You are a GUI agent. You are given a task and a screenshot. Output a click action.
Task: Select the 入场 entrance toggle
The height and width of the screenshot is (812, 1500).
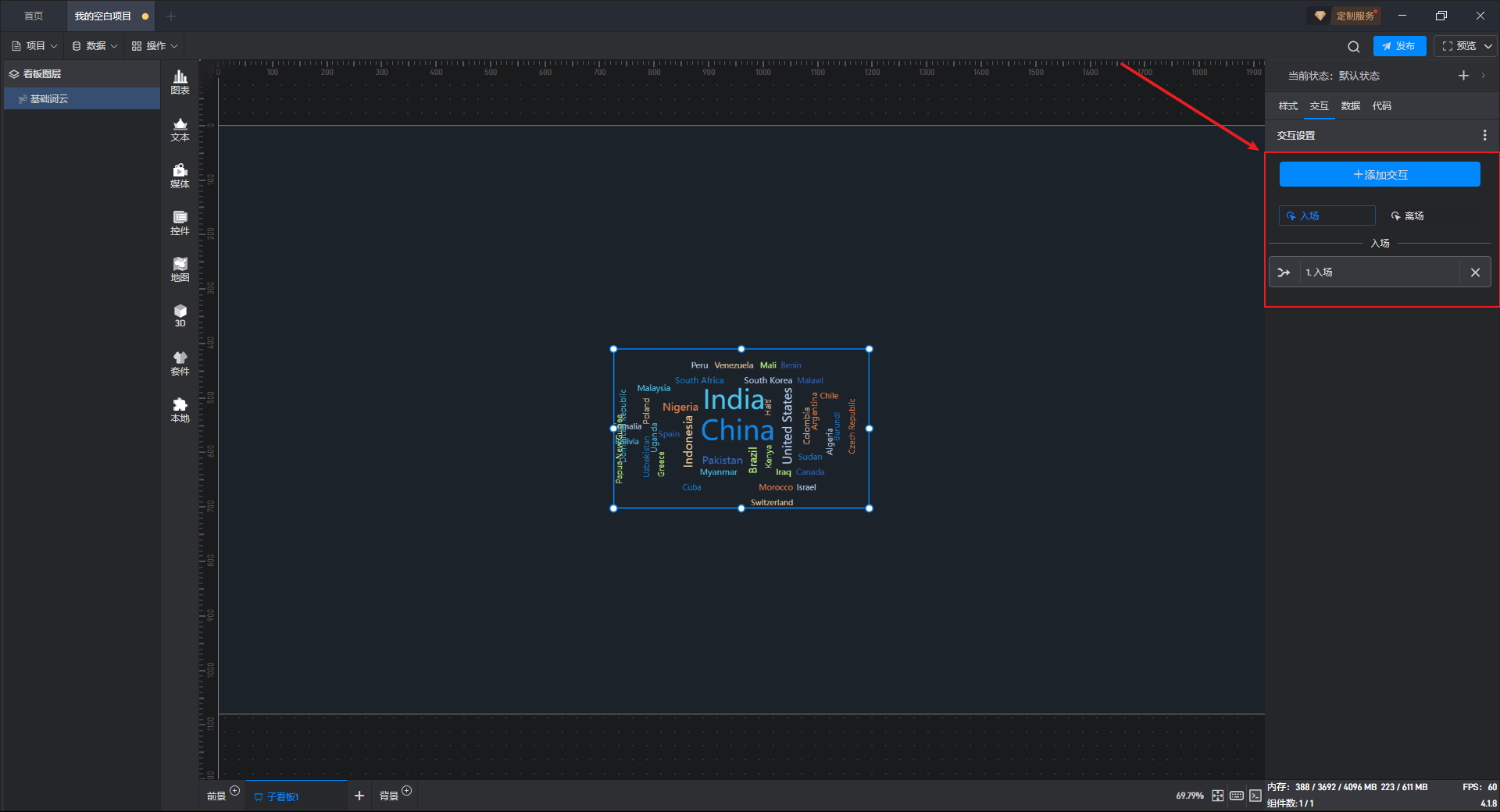1327,215
